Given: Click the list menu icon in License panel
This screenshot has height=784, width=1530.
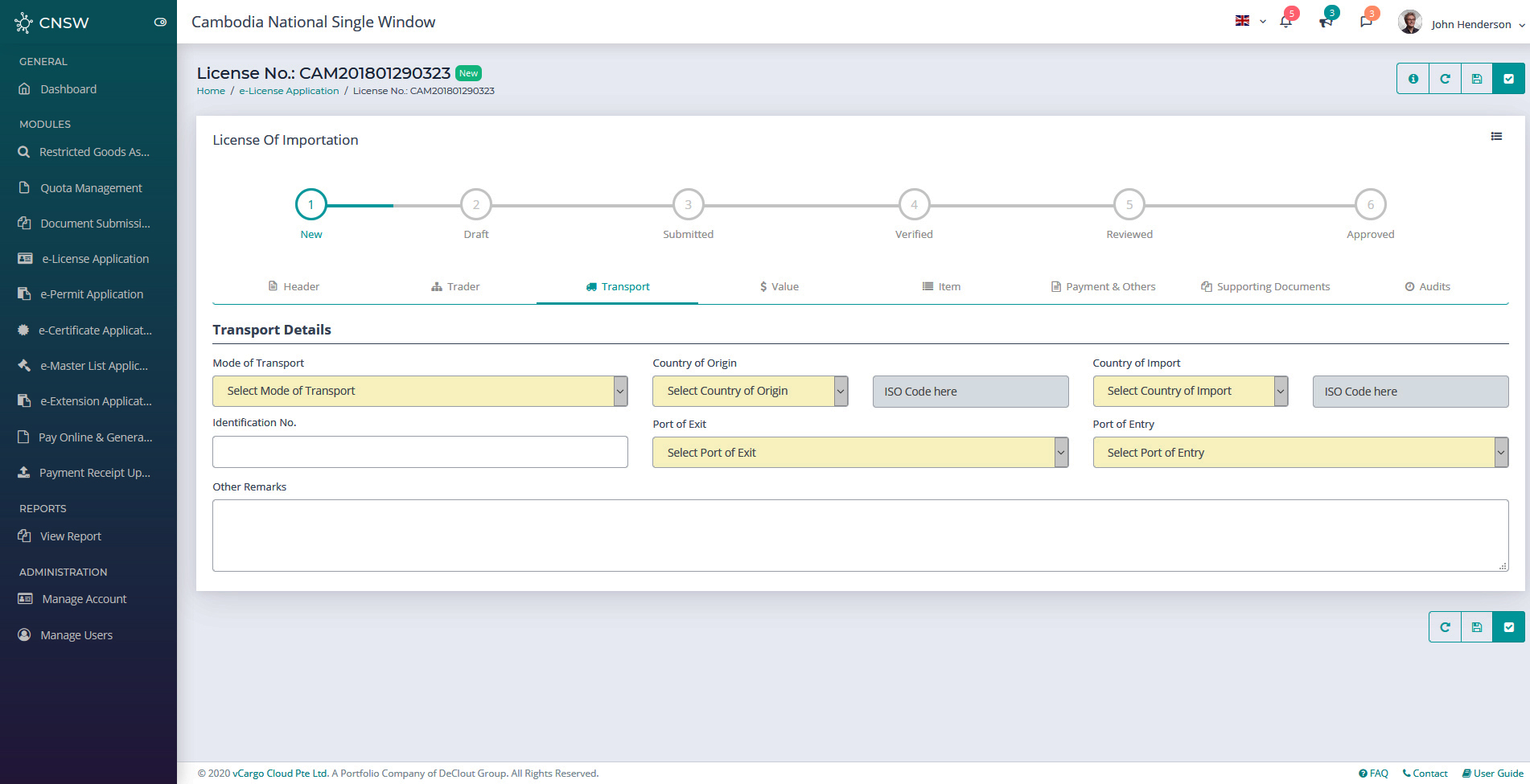Looking at the screenshot, I should (x=1496, y=137).
